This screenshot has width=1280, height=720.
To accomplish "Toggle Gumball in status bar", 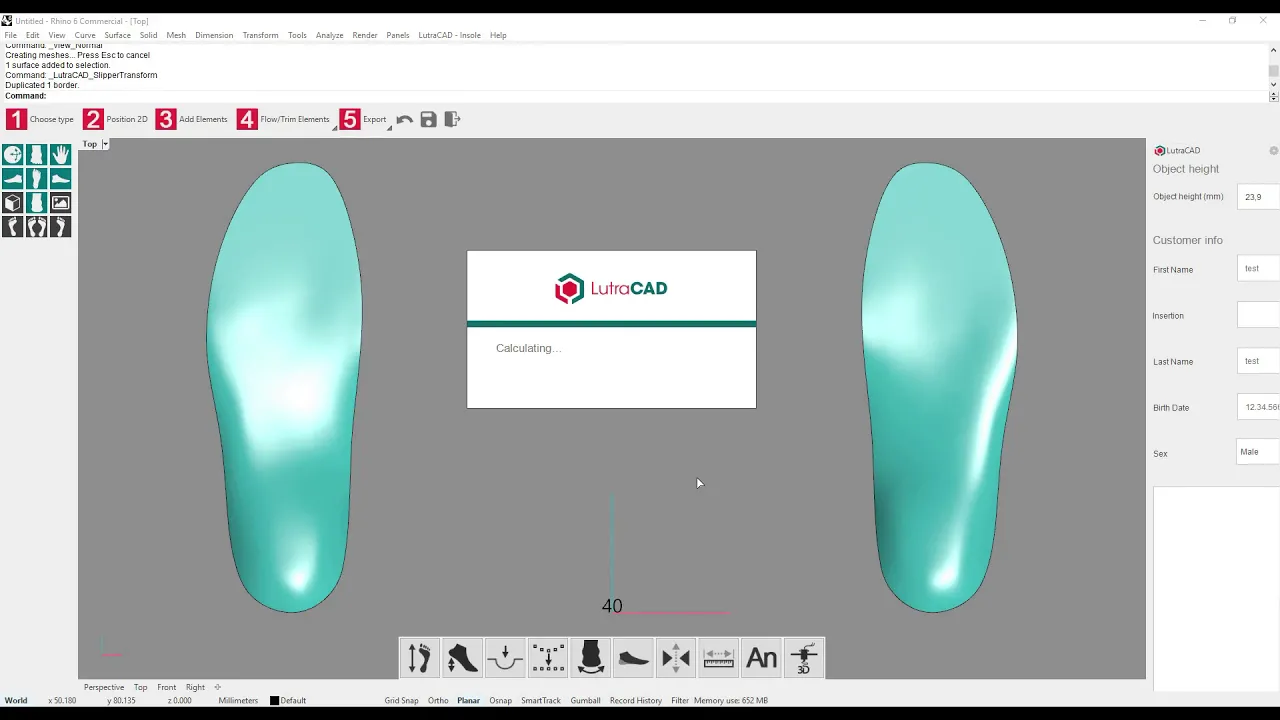I will click(585, 700).
